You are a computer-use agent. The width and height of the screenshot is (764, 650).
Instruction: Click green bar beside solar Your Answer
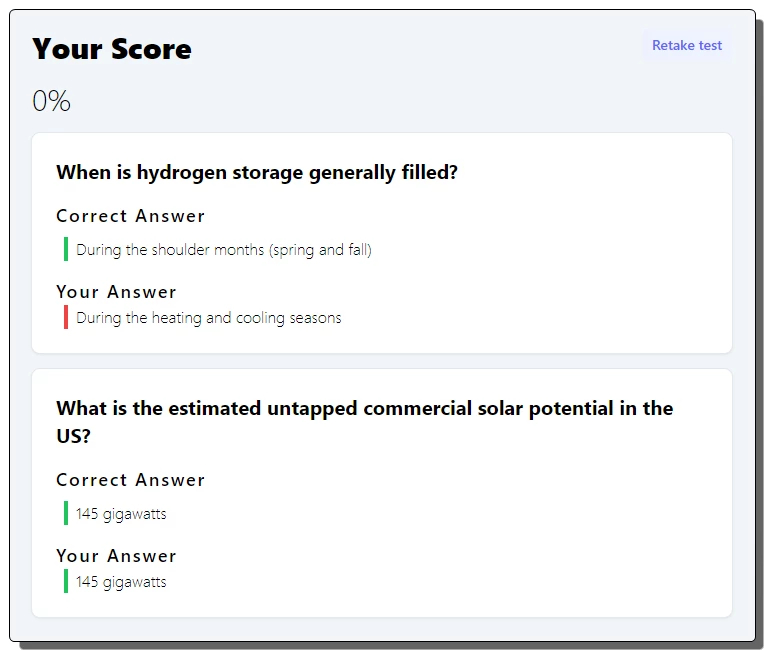pyautogui.click(x=66, y=581)
